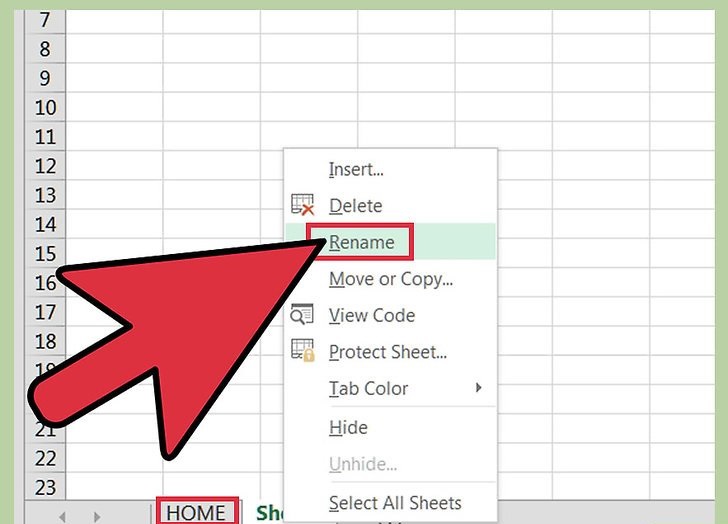This screenshot has width=728, height=524.
Task: Click Select All Sheets option
Action: (395, 503)
